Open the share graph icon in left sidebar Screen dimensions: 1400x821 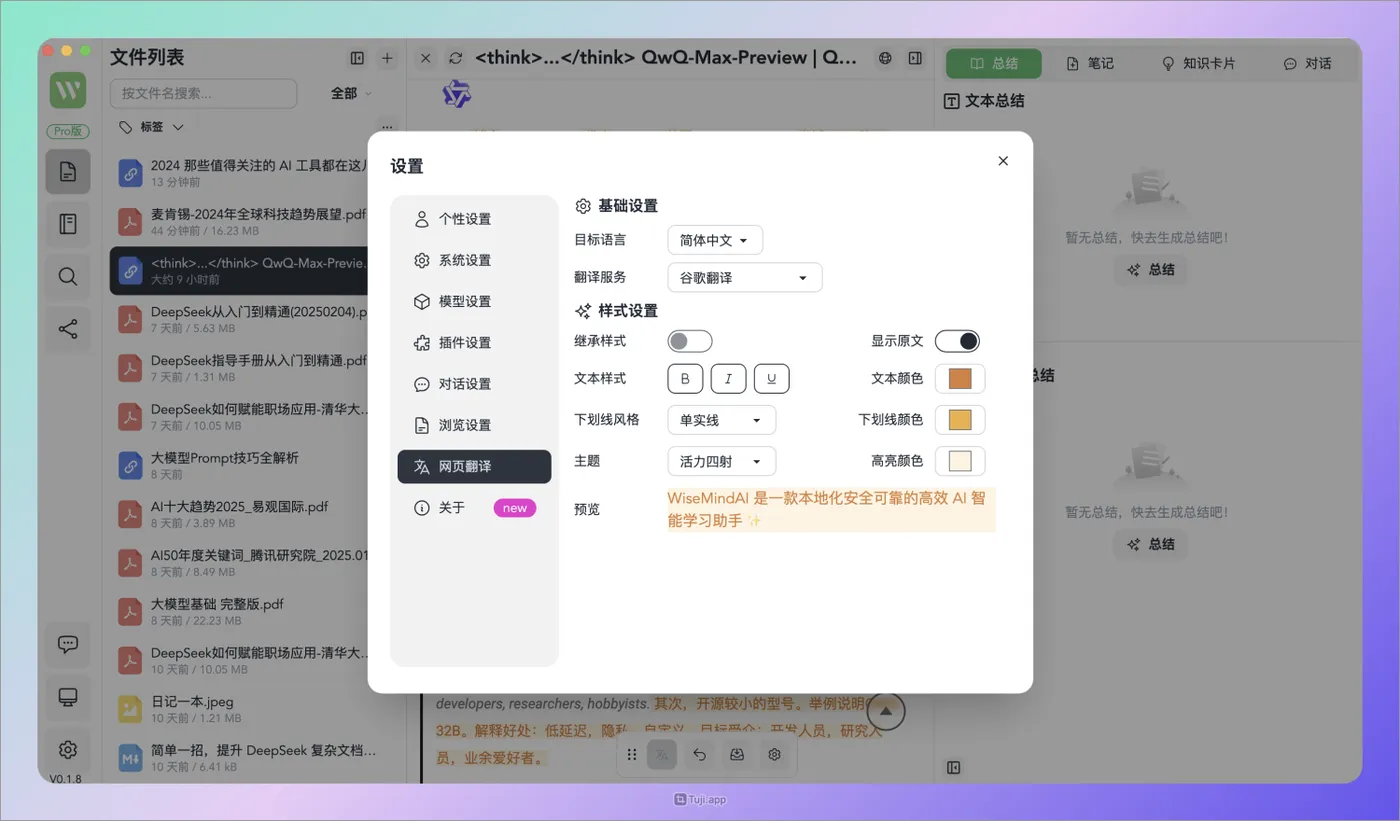pos(68,329)
